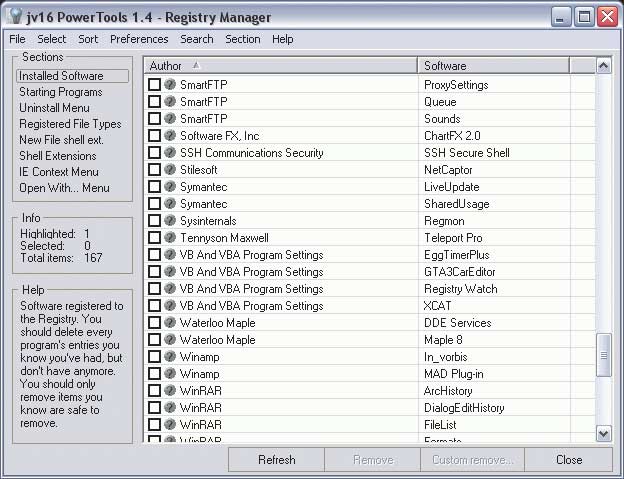The image size is (624, 479).
Task: Open the Search menu
Action: tap(197, 39)
